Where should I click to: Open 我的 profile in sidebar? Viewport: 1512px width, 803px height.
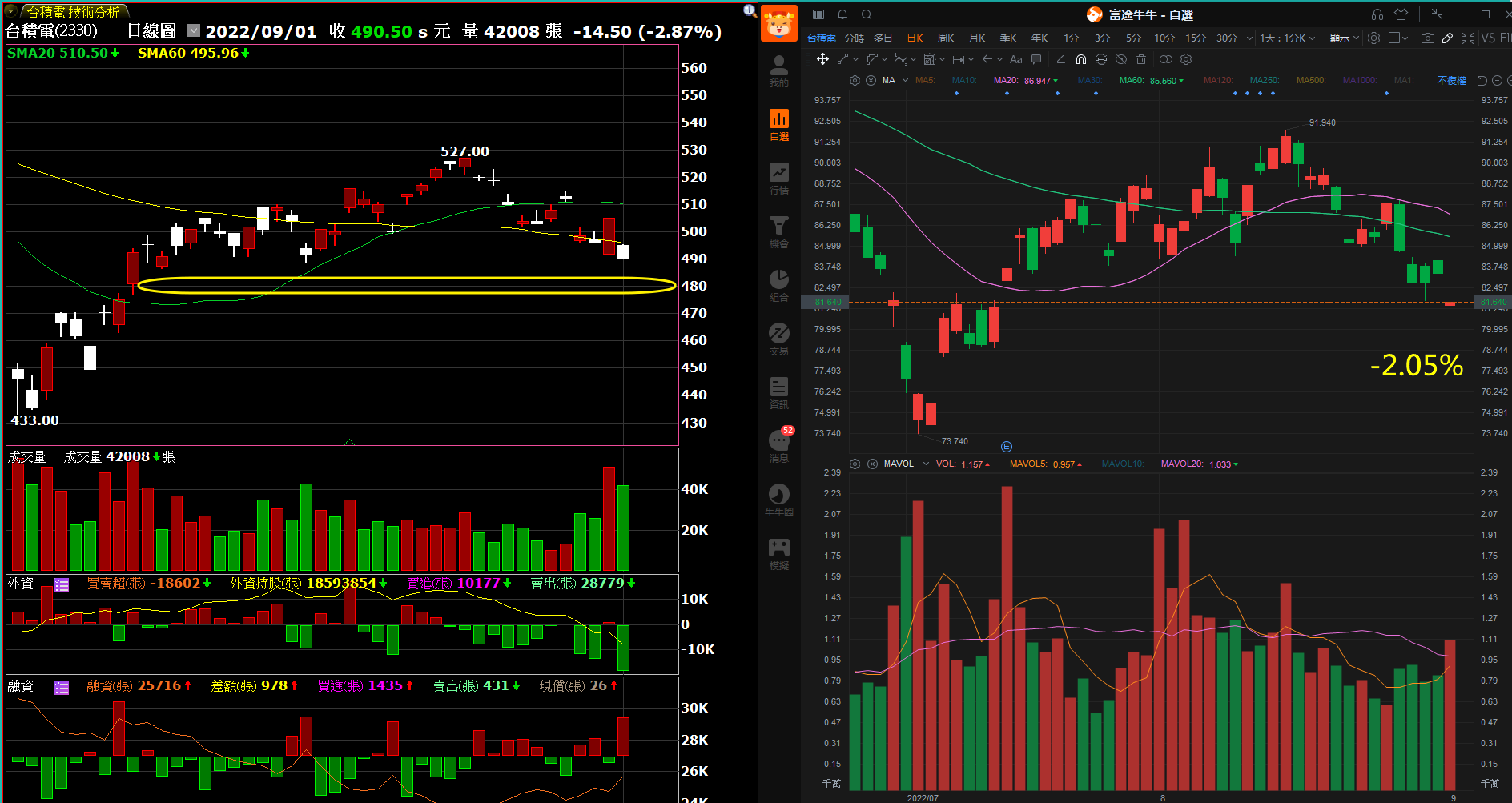coord(779,71)
